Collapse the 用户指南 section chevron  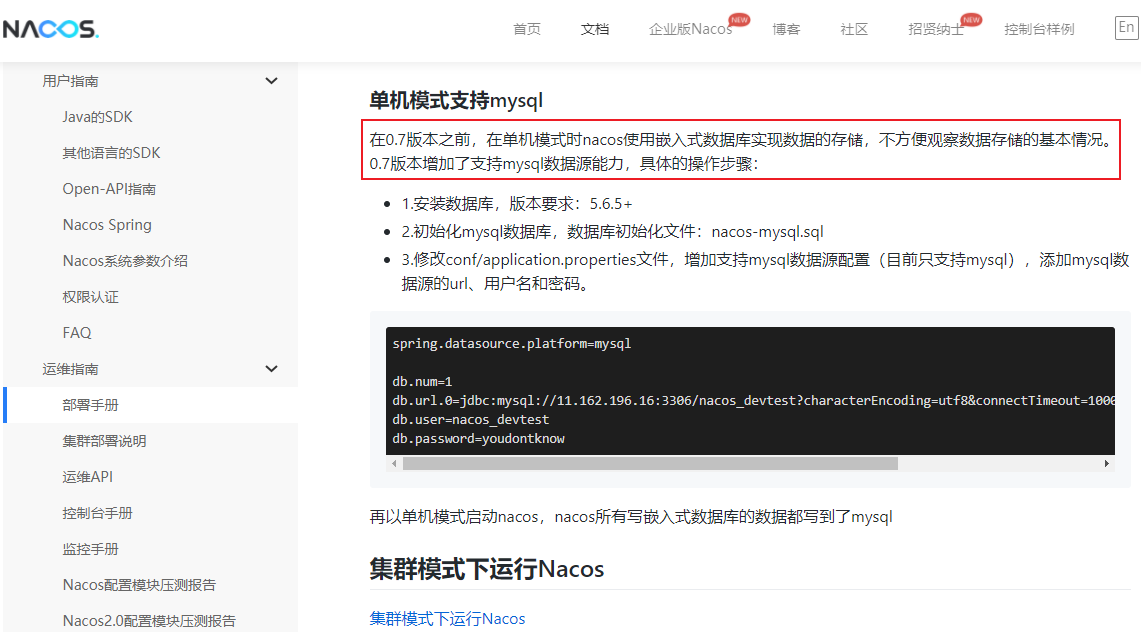tap(271, 81)
